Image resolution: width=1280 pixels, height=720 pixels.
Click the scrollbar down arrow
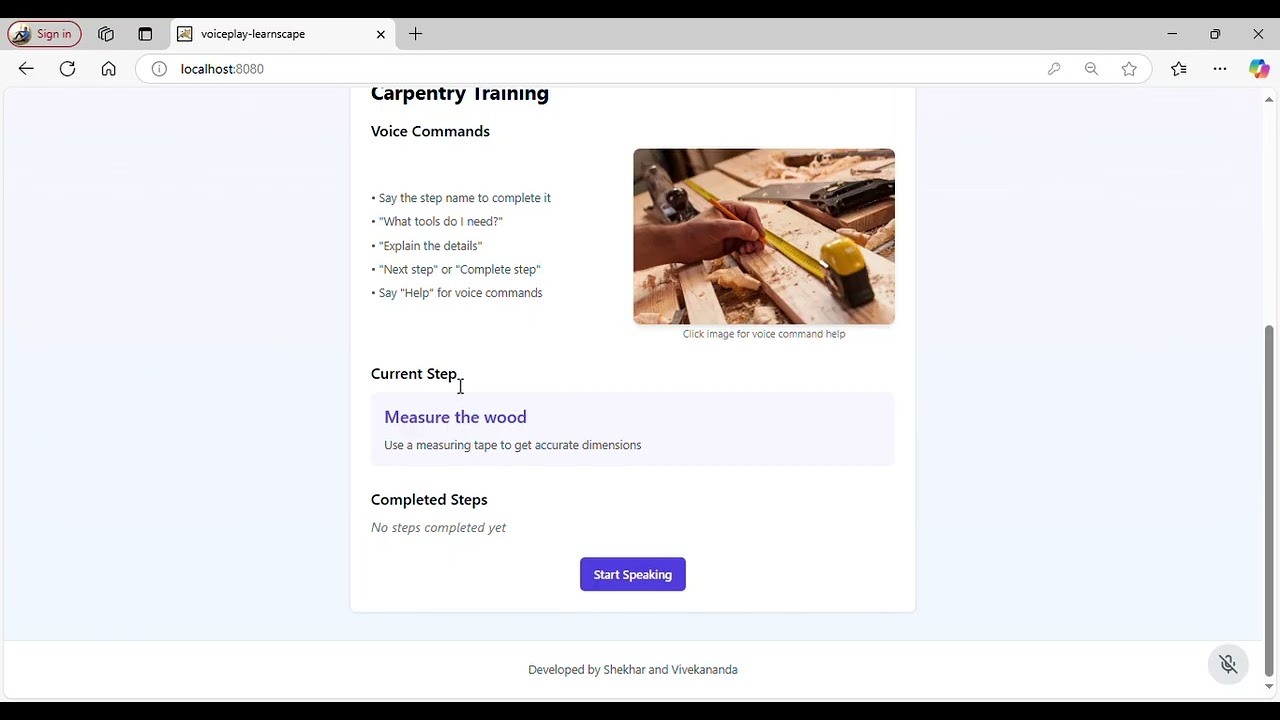pyautogui.click(x=1270, y=686)
